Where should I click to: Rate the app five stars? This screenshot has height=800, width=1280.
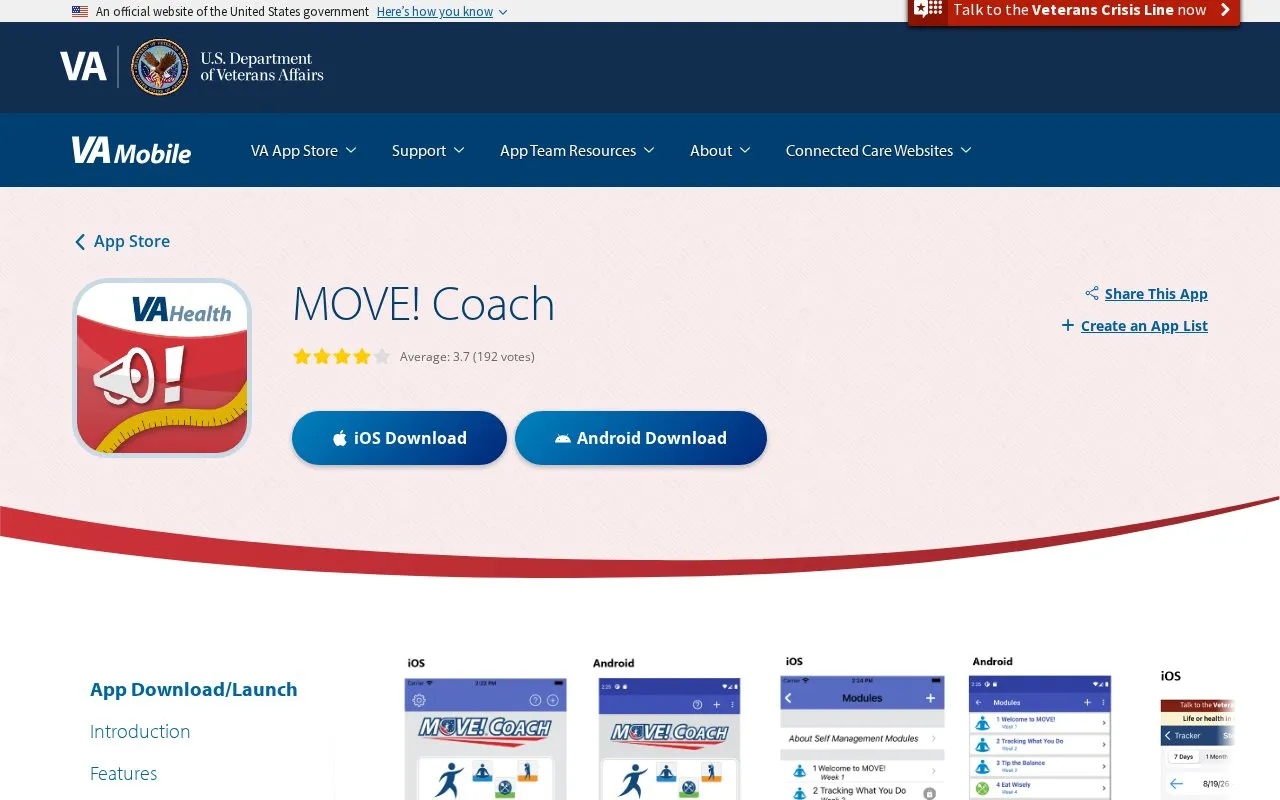[x=381, y=356]
